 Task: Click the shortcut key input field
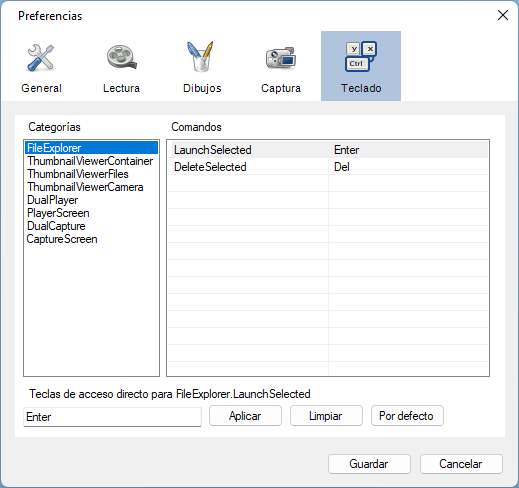click(x=112, y=417)
